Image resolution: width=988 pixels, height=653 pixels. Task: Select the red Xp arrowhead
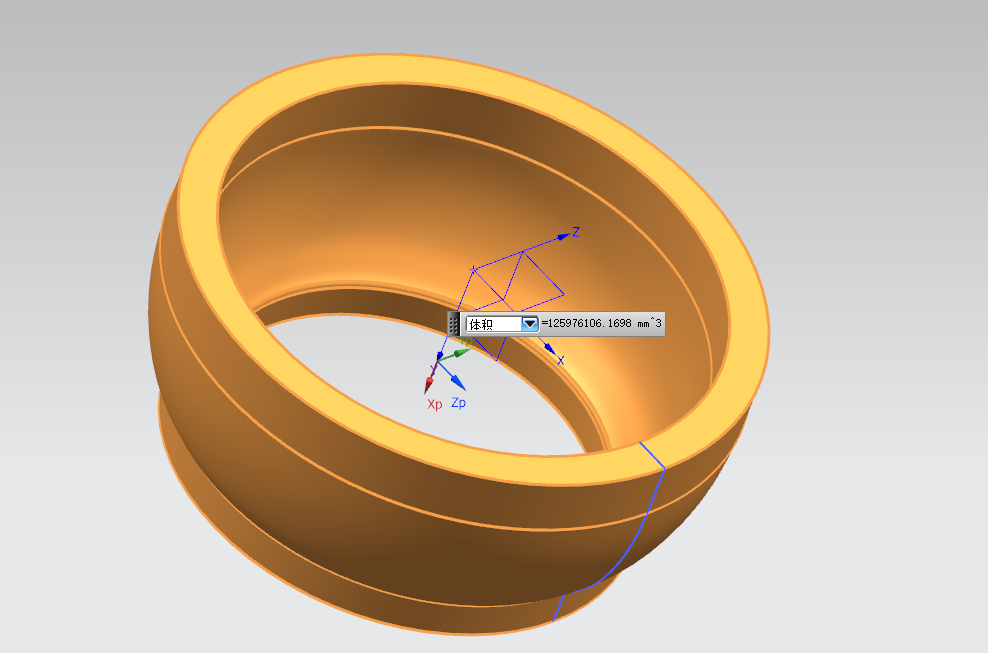coord(430,384)
